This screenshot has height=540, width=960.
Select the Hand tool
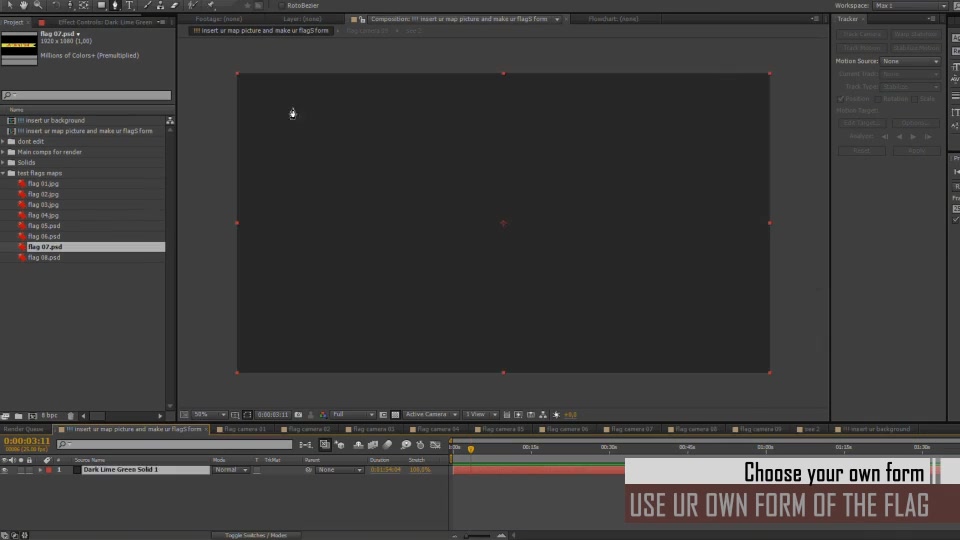click(x=23, y=5)
